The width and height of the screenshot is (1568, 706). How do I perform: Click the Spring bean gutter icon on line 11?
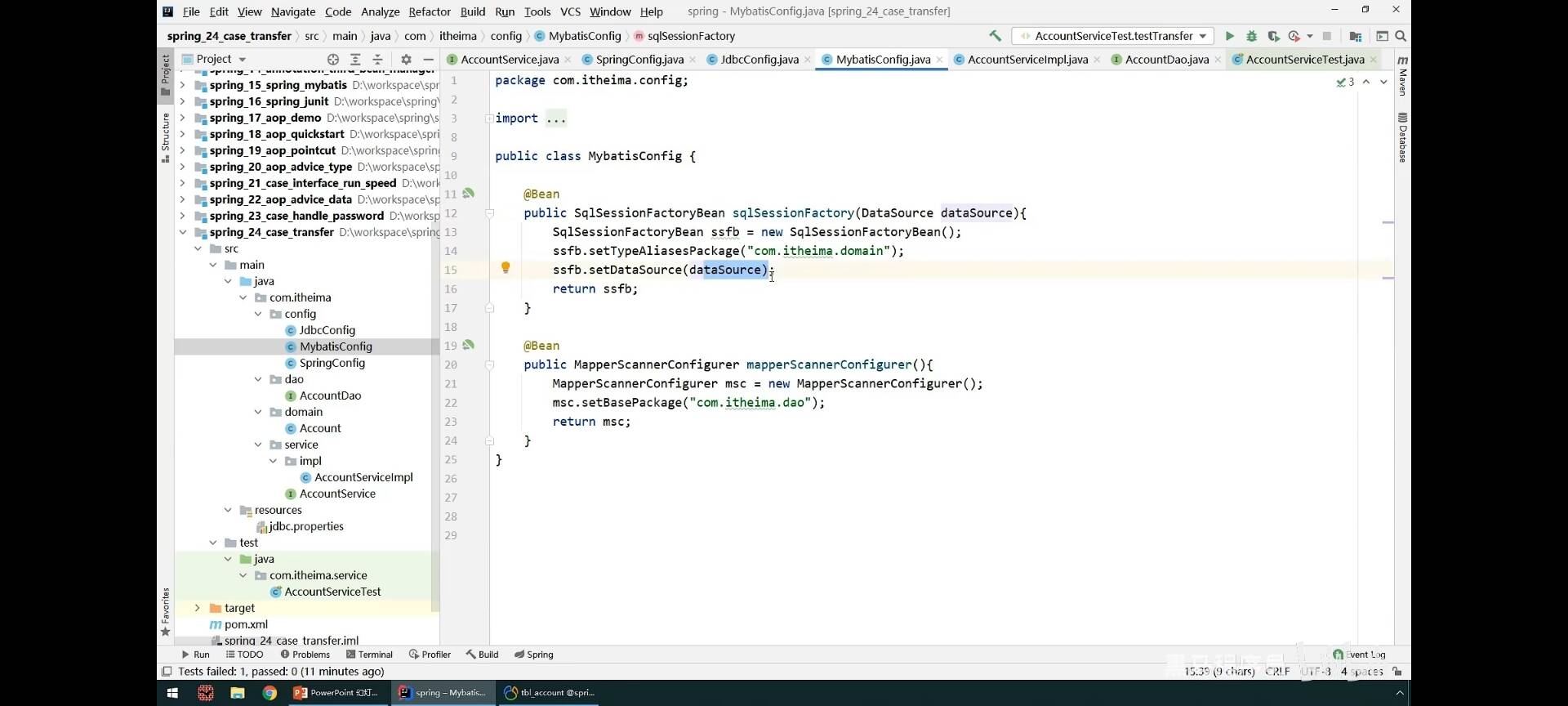point(469,194)
